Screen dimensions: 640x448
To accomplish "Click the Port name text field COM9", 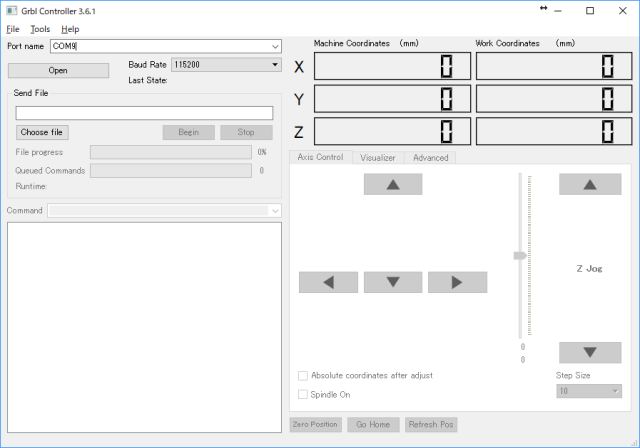I will click(160, 47).
